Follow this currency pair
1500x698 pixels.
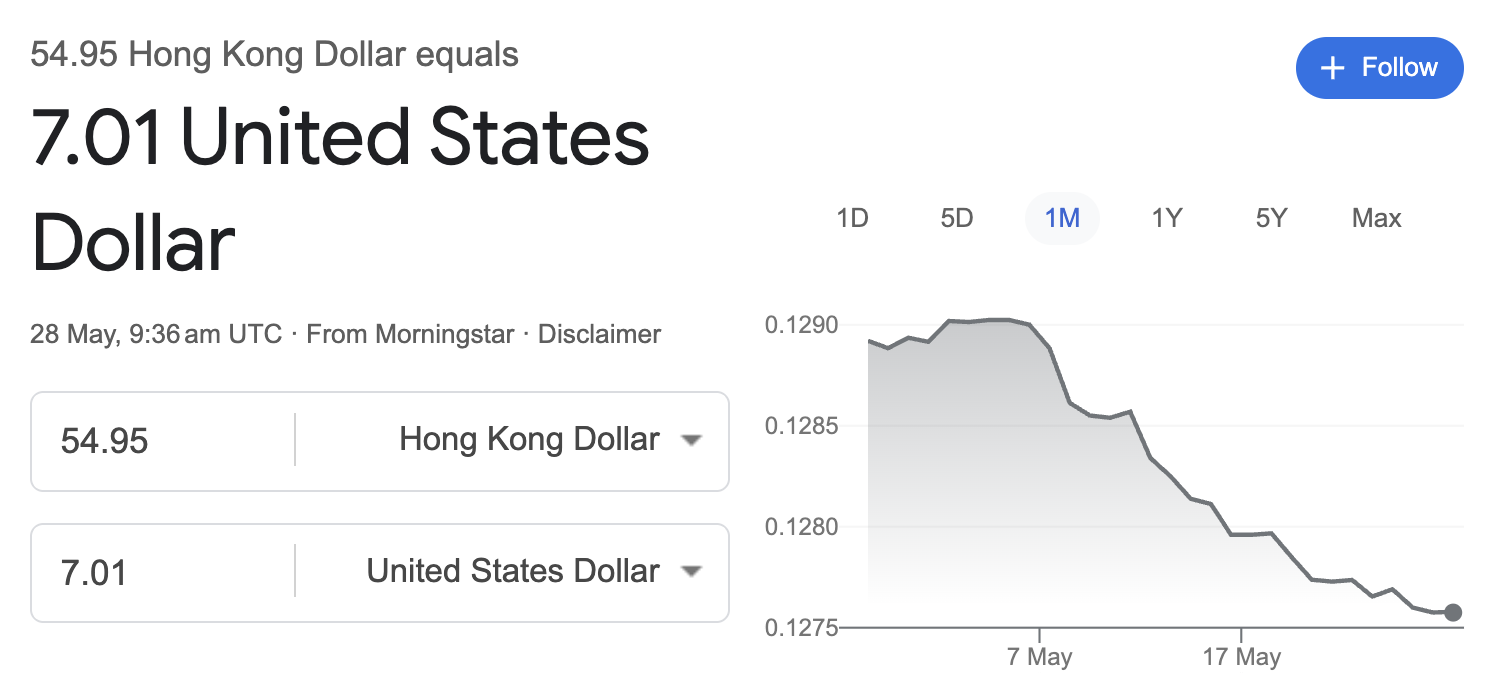[1380, 68]
